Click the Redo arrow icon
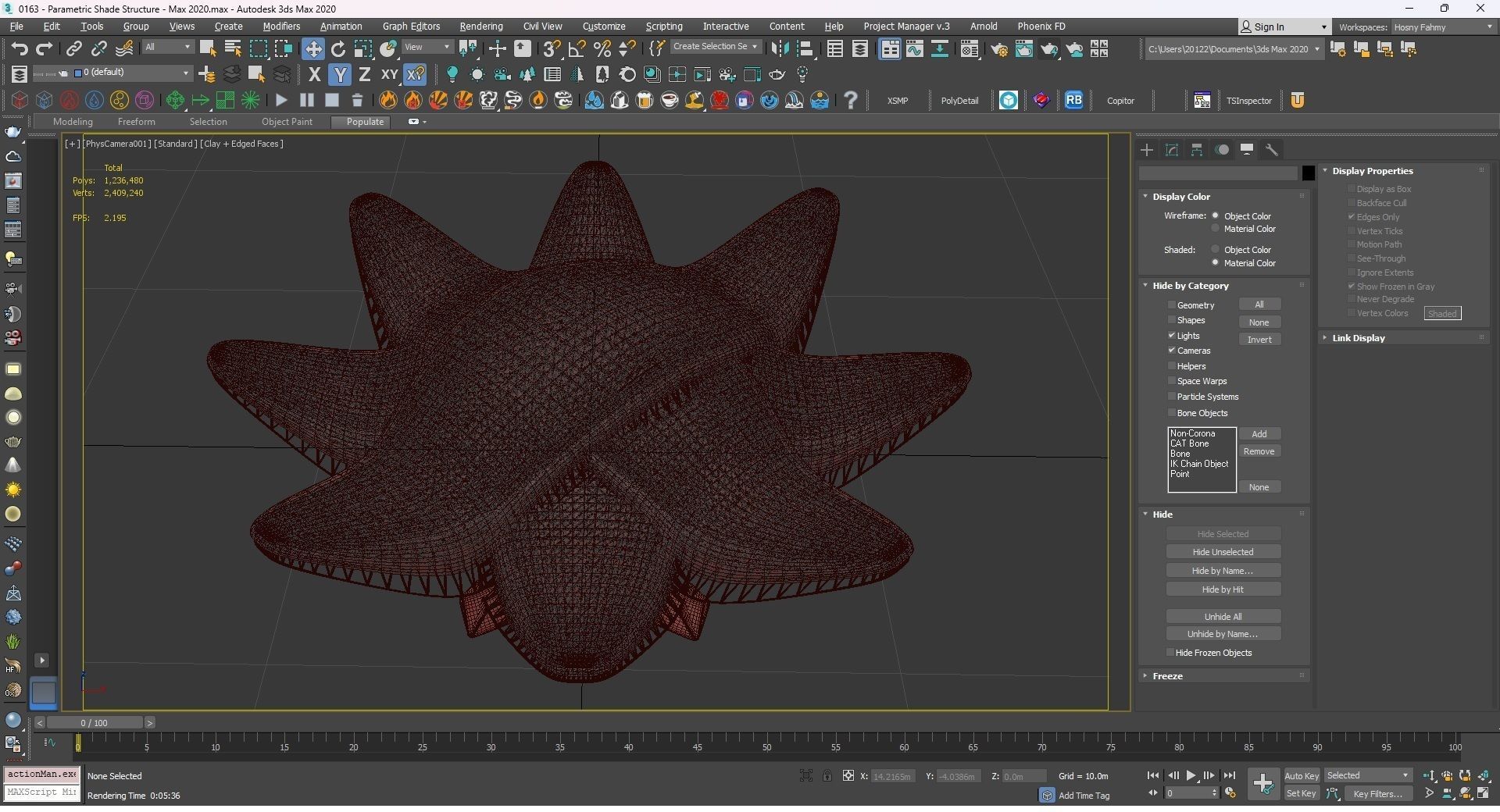 [x=45, y=48]
